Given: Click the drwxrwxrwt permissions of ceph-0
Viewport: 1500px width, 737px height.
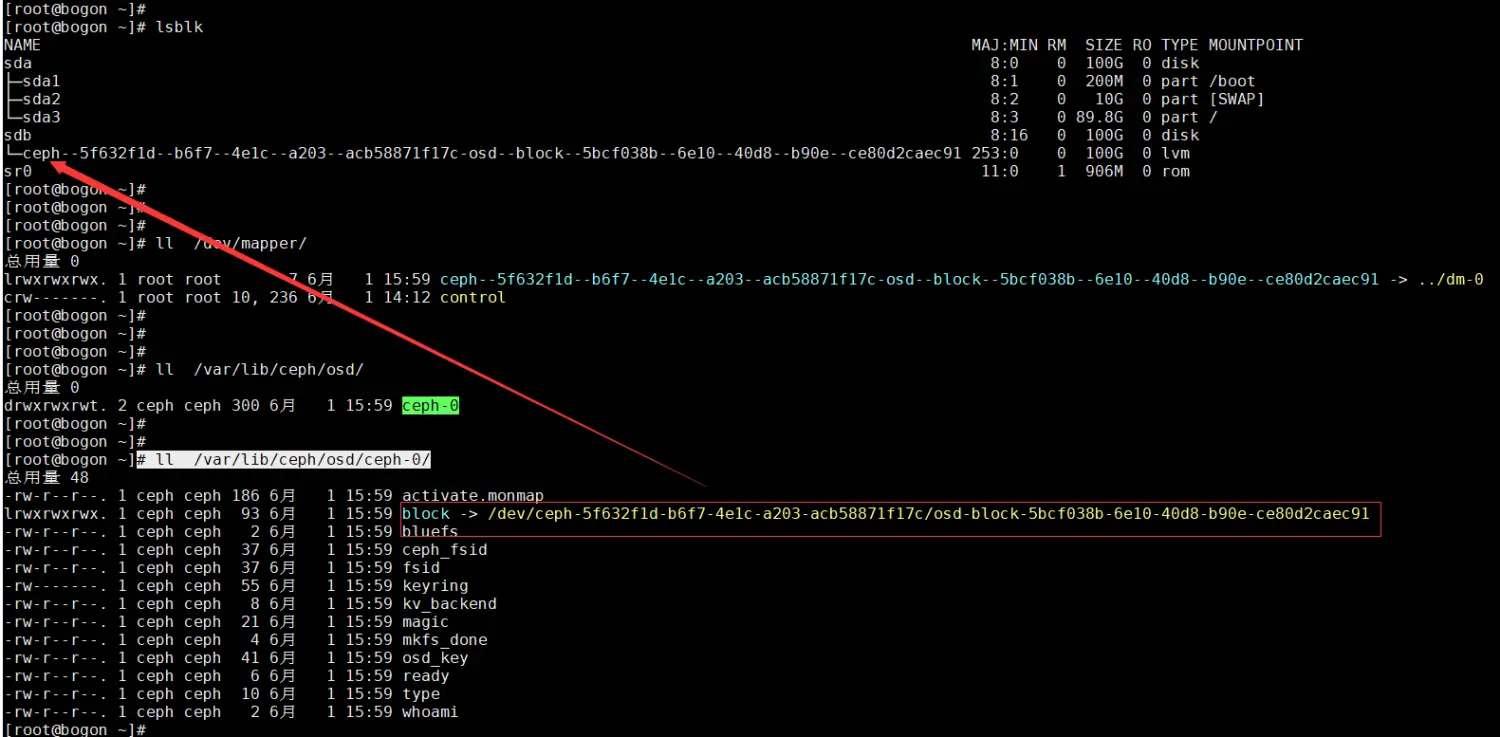Looking at the screenshot, I should (x=56, y=405).
